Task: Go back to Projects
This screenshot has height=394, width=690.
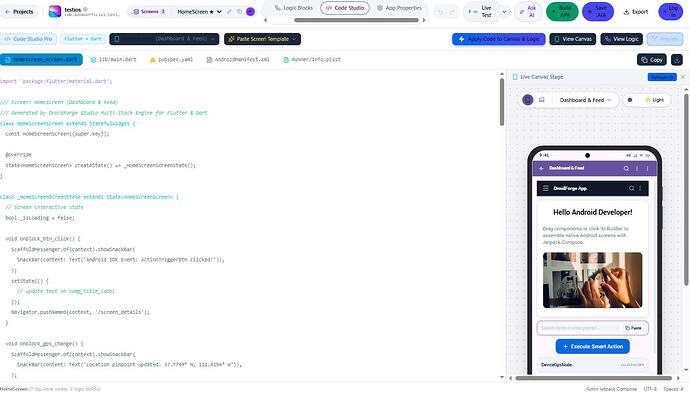Action: point(19,12)
